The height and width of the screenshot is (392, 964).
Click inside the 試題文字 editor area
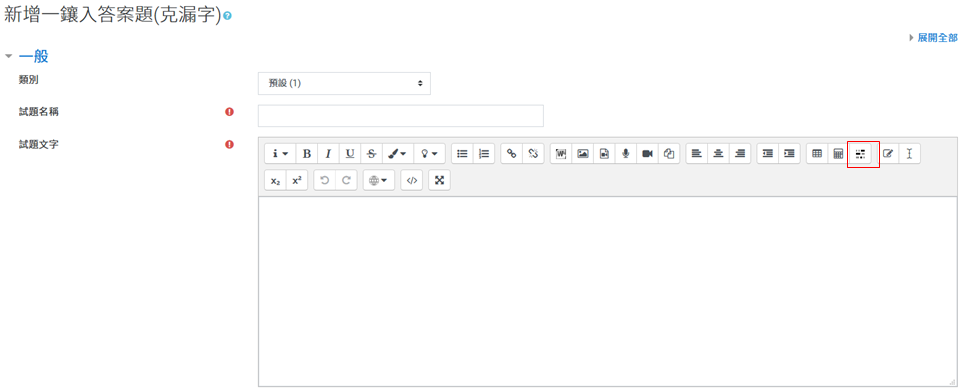[x=609, y=291]
